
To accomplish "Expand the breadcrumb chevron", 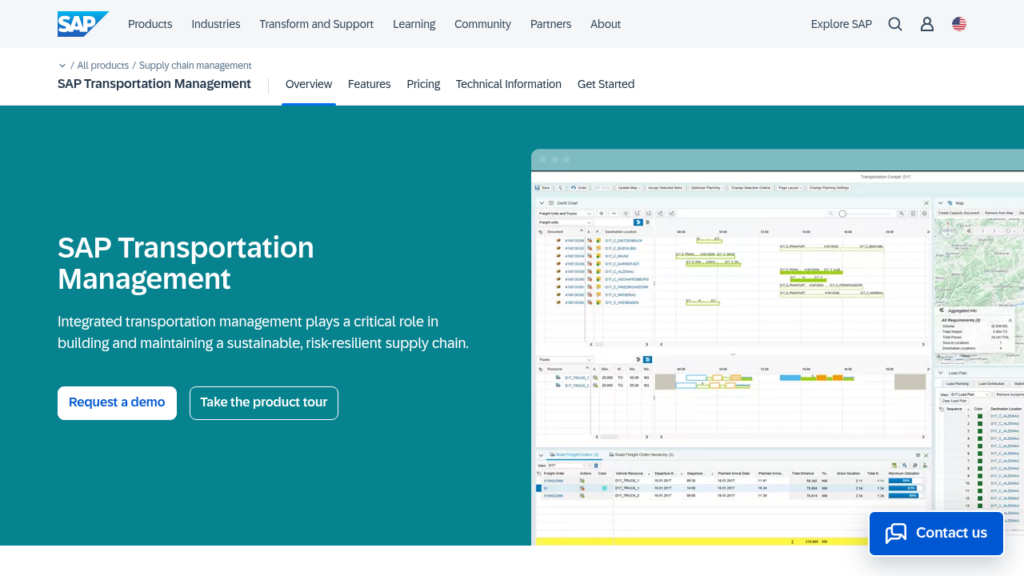I will 62,66.
